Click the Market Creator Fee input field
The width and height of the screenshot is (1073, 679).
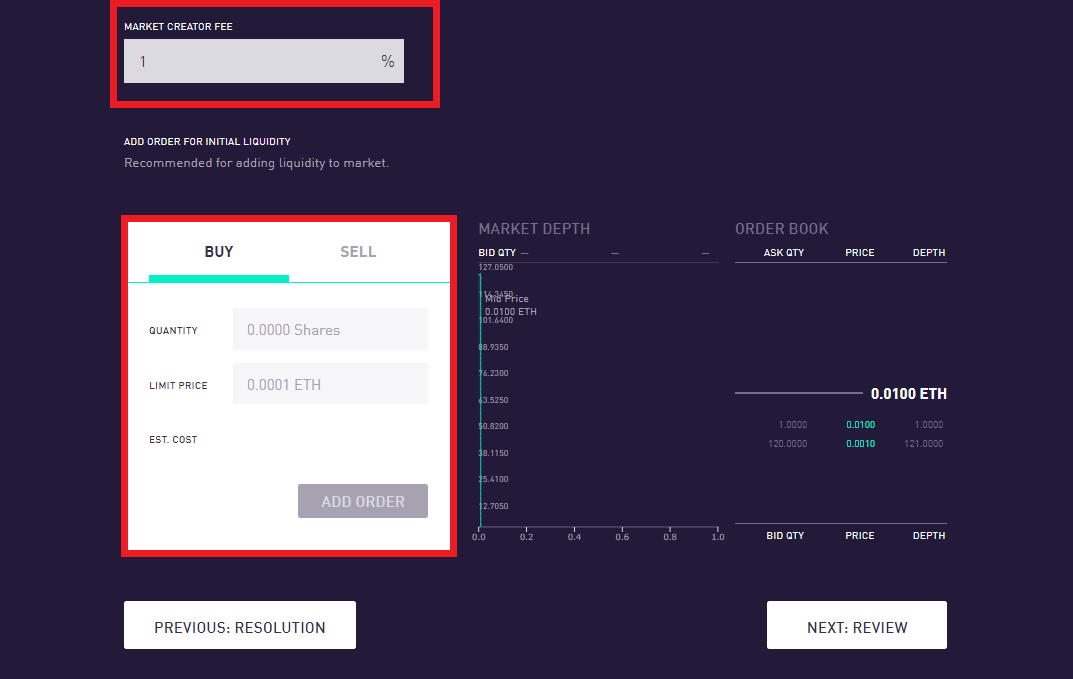263,61
